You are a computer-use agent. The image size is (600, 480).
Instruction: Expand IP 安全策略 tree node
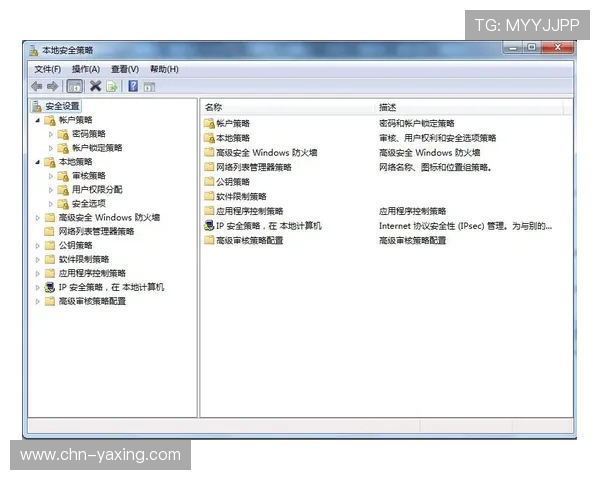[x=38, y=287]
